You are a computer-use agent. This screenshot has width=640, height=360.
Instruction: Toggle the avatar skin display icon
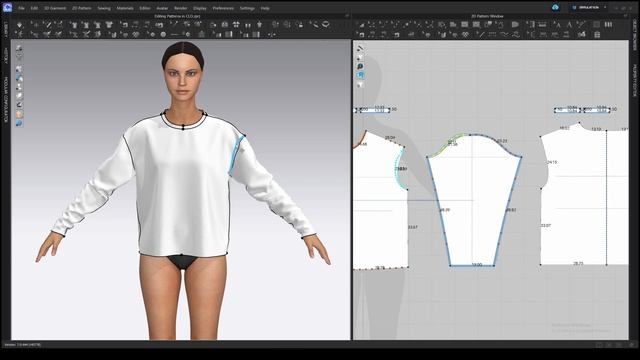(19, 114)
